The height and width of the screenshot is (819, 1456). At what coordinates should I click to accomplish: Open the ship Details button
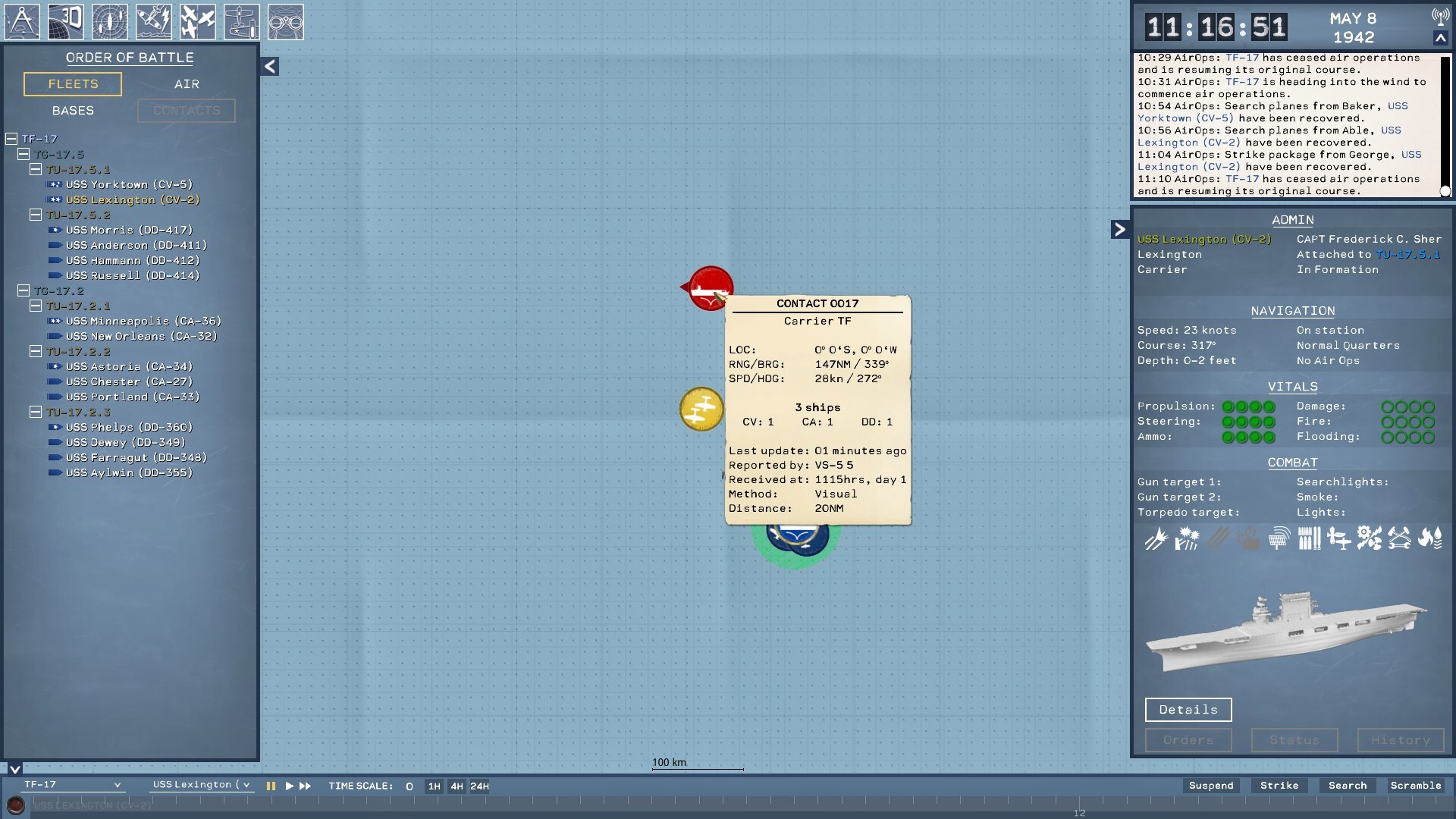click(1188, 710)
